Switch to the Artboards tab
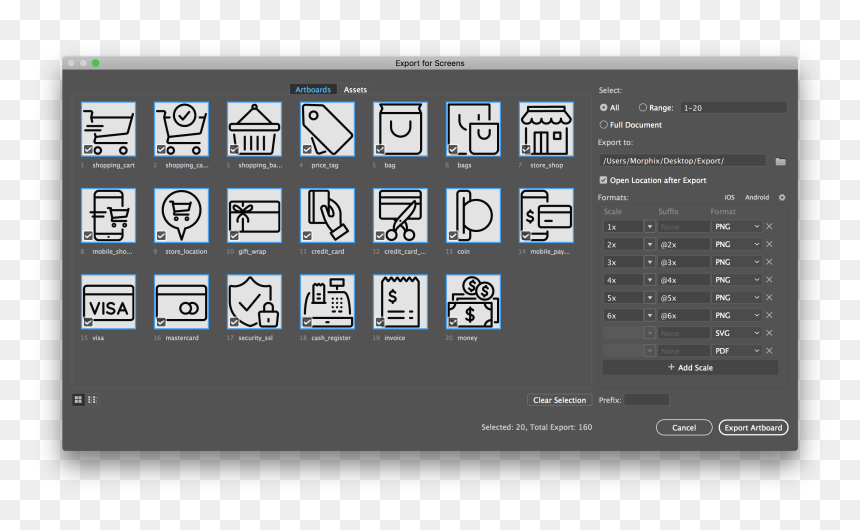Viewport: 860px width, 530px height. click(x=313, y=89)
